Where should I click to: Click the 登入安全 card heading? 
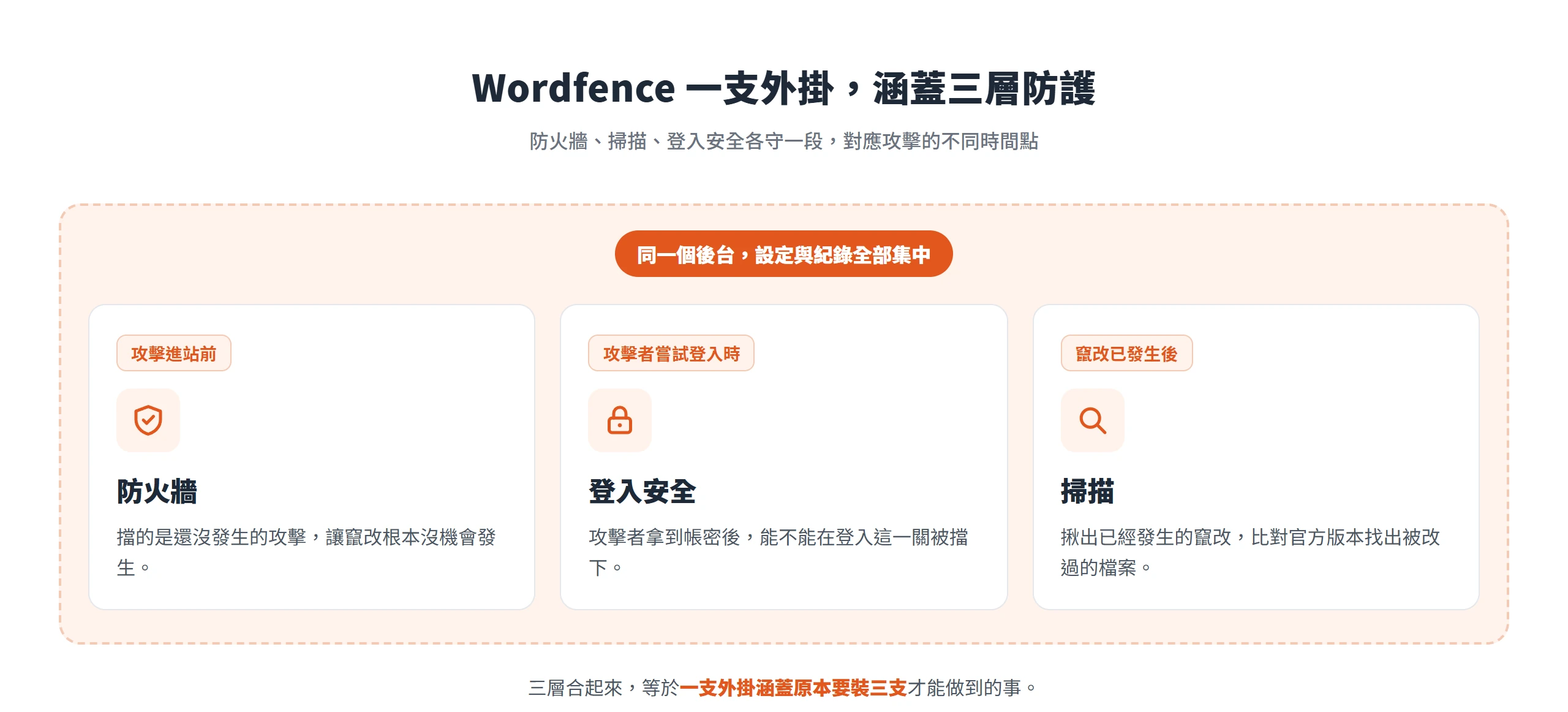click(642, 491)
